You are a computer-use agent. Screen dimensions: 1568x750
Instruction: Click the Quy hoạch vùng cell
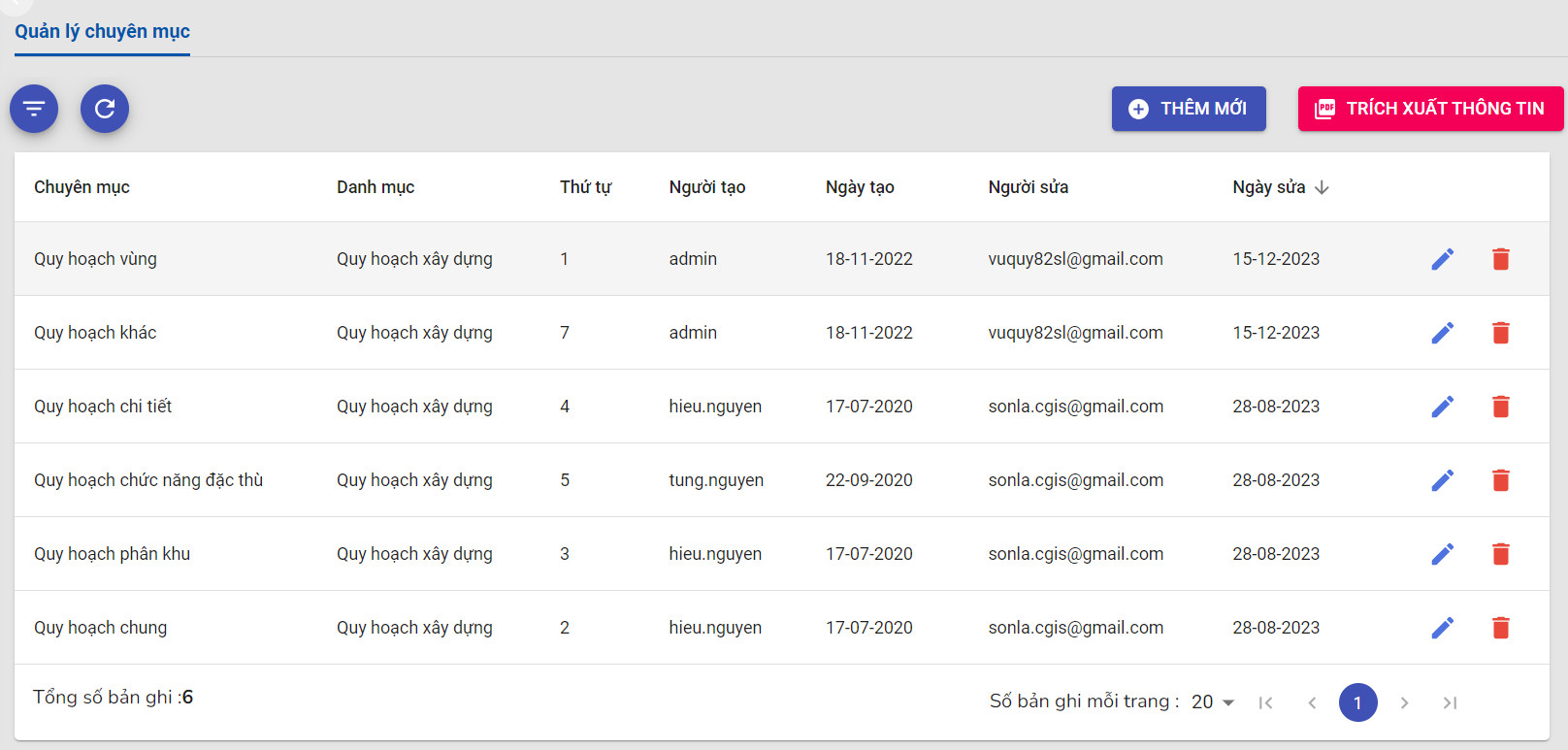[x=95, y=259]
